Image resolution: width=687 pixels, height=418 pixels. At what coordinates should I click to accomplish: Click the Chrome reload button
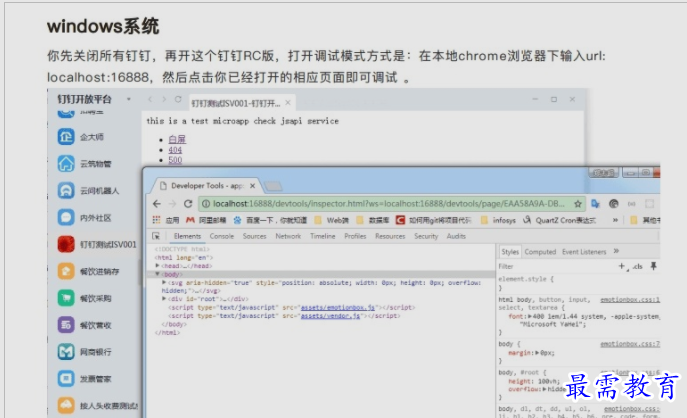[188, 204]
